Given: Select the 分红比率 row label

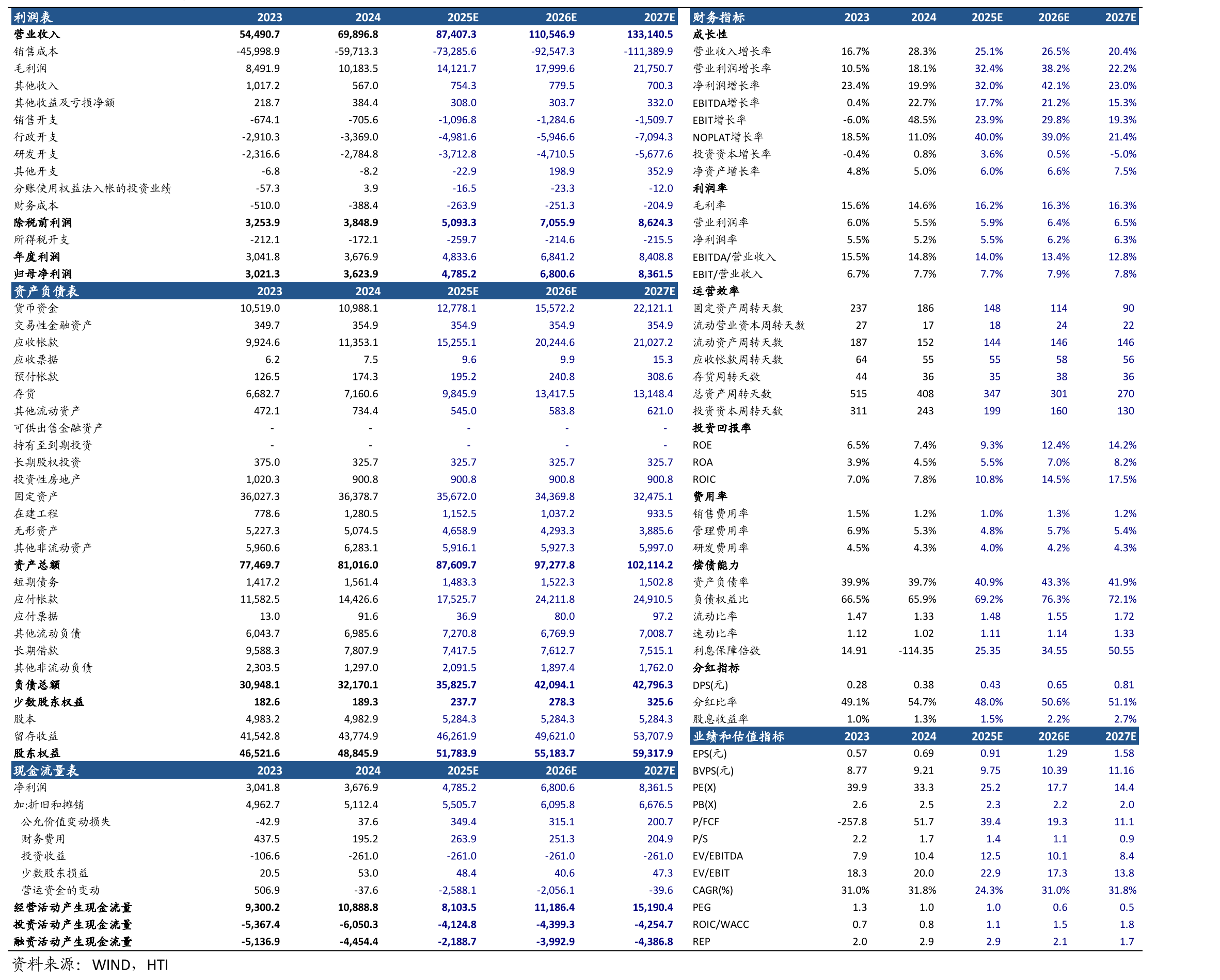Looking at the screenshot, I should (x=715, y=702).
